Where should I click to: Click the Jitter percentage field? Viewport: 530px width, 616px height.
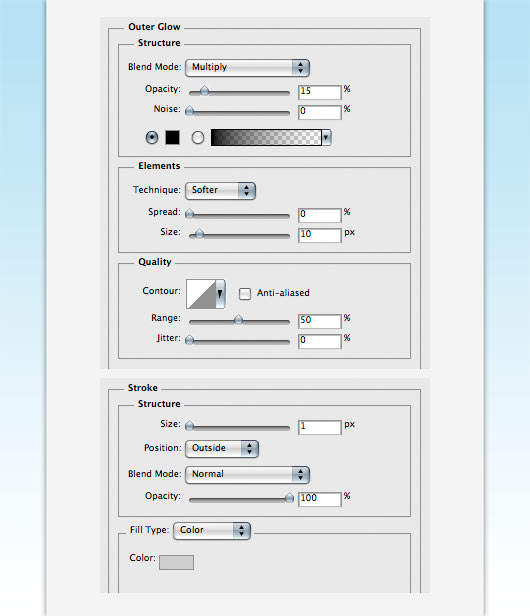319,341
